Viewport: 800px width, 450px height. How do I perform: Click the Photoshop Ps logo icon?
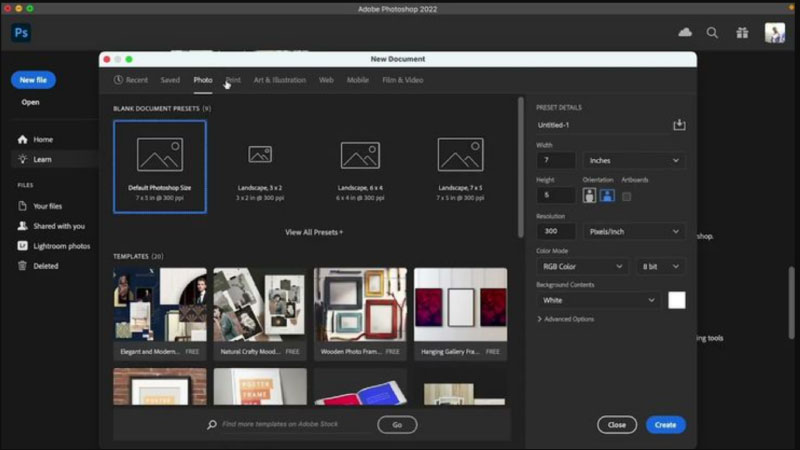coord(21,33)
